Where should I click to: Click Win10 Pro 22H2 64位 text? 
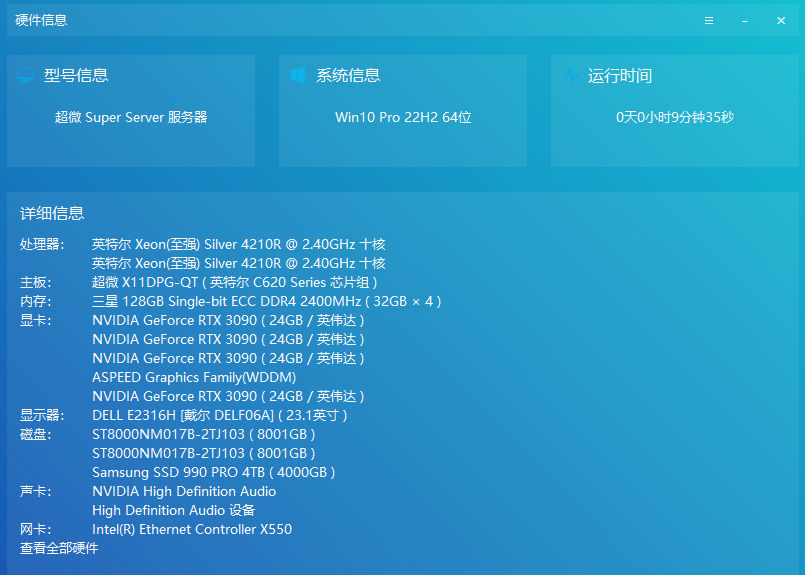pyautogui.click(x=403, y=117)
